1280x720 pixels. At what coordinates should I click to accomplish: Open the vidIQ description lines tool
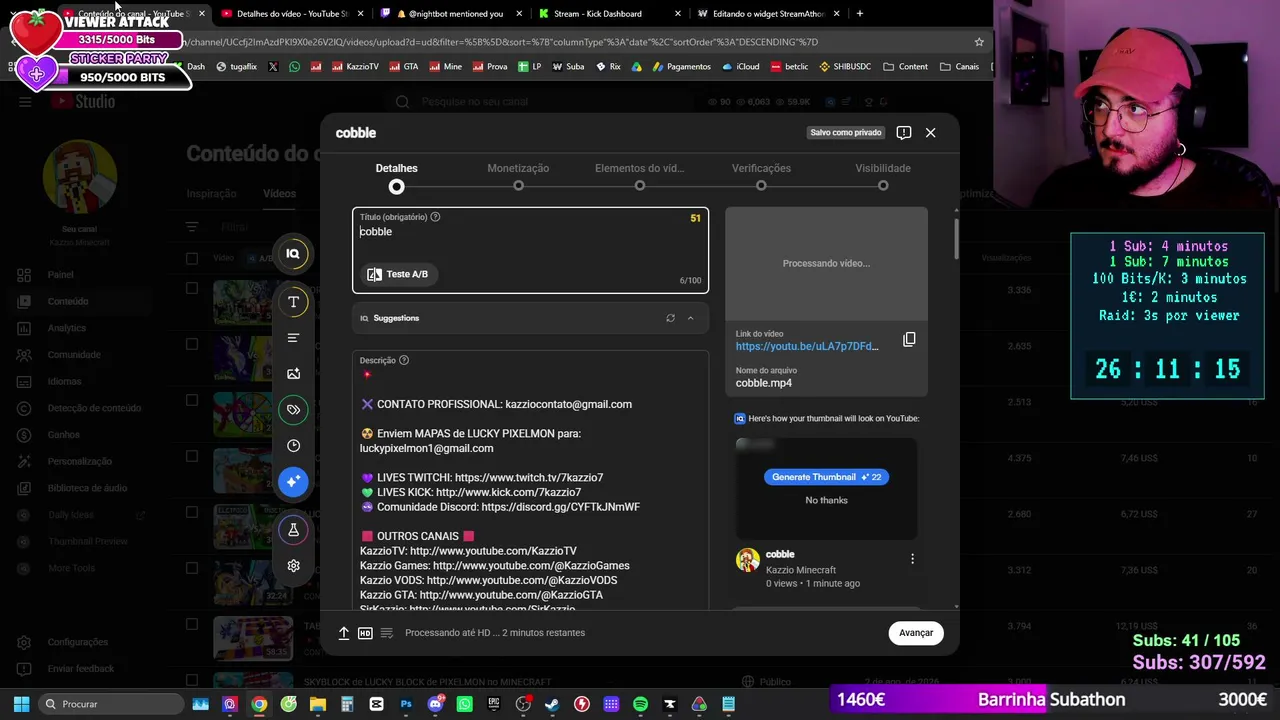293,338
